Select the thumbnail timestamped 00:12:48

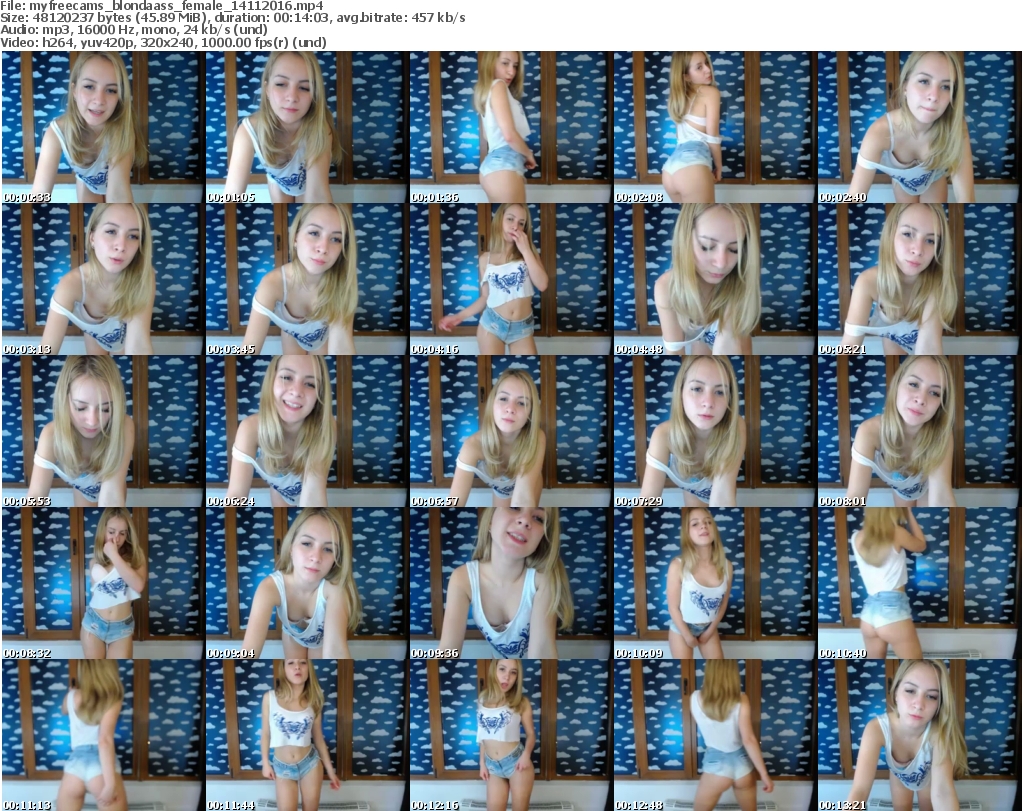[714, 735]
